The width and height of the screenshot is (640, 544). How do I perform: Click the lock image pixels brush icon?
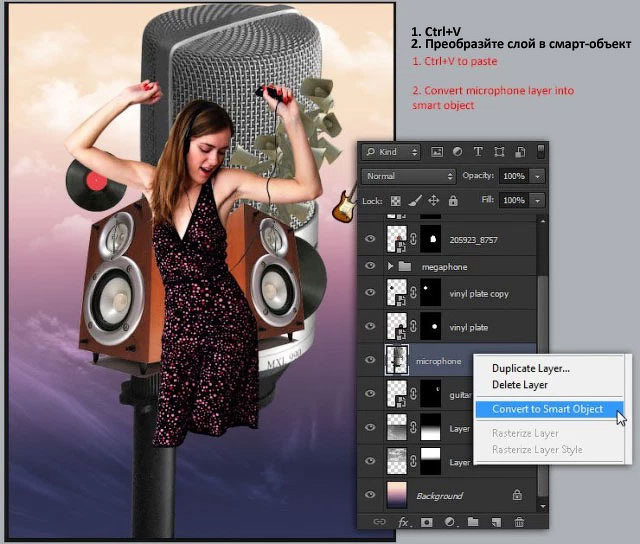click(415, 201)
